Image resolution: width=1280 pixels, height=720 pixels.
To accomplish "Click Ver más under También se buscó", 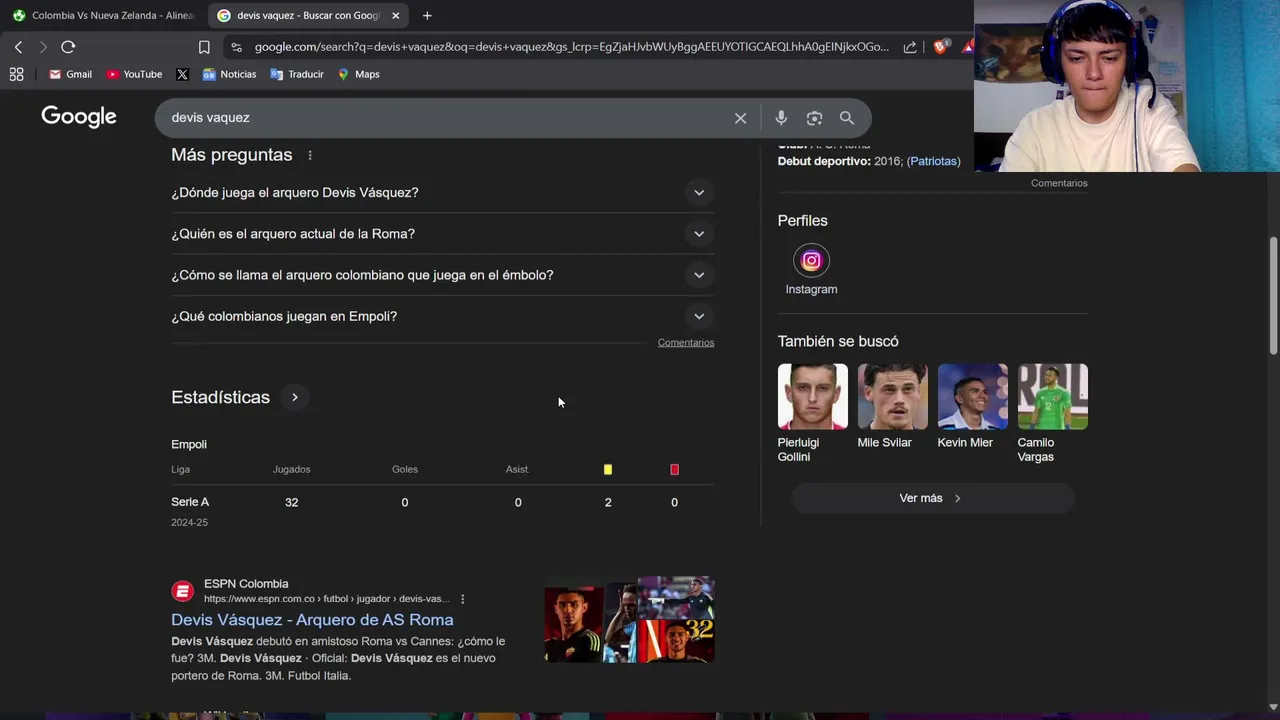I will (x=933, y=498).
